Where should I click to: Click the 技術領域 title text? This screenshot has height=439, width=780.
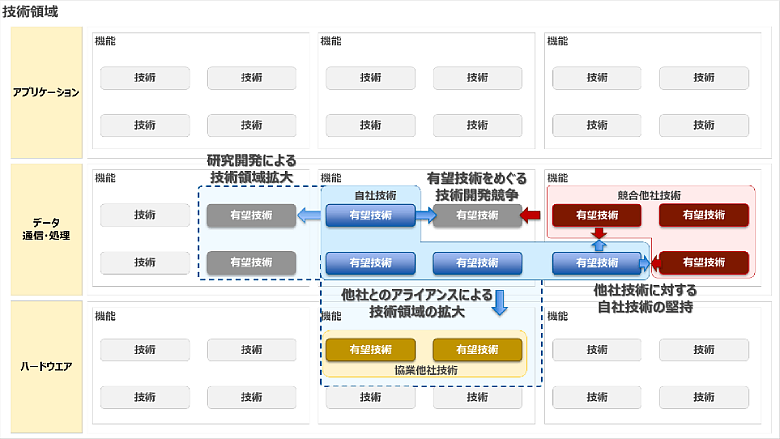tap(28, 11)
